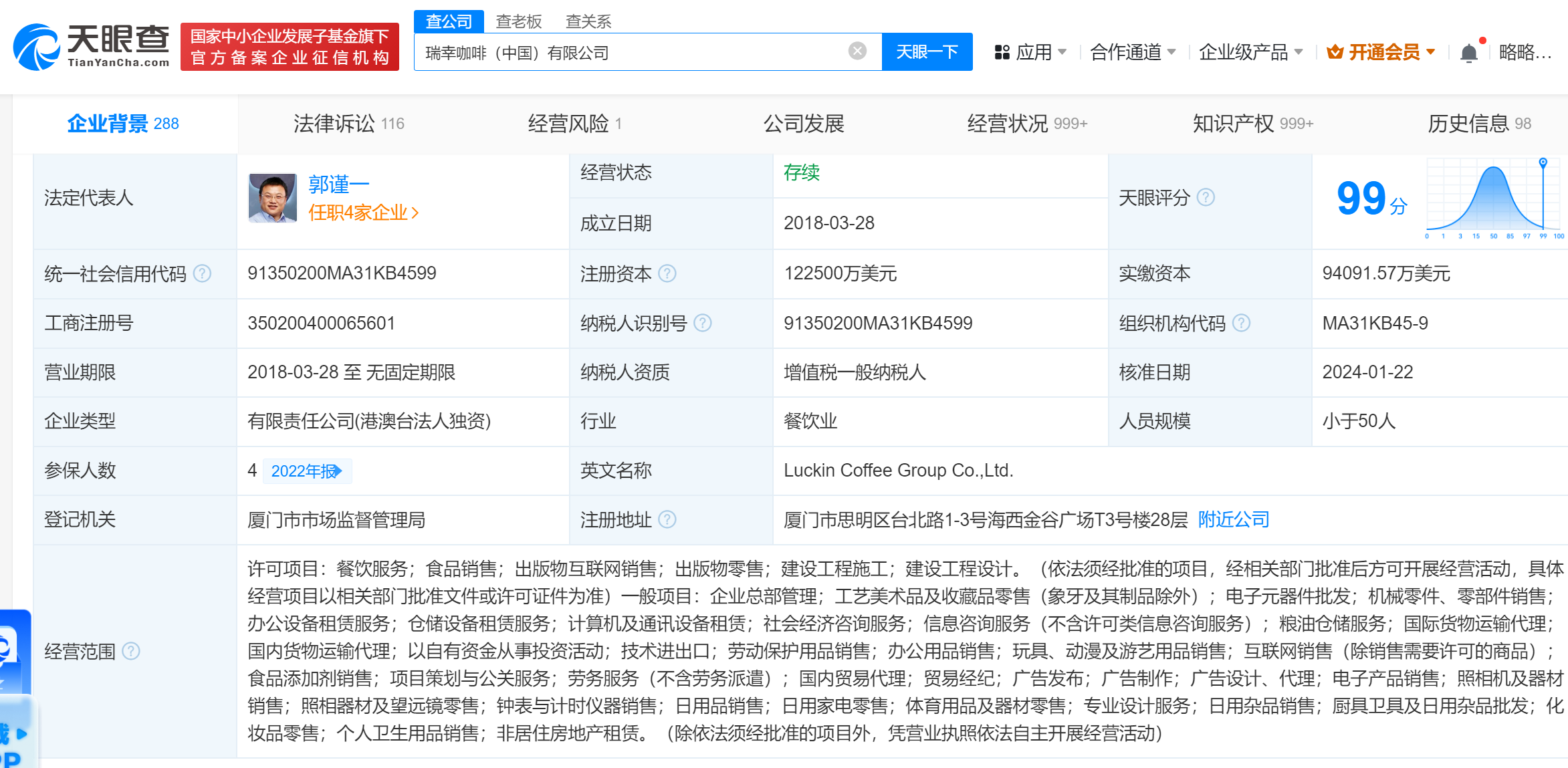1568x768 pixels.
Task: Click the English name Luckin Coffee Group Co.,Ltd.
Action: tap(899, 471)
